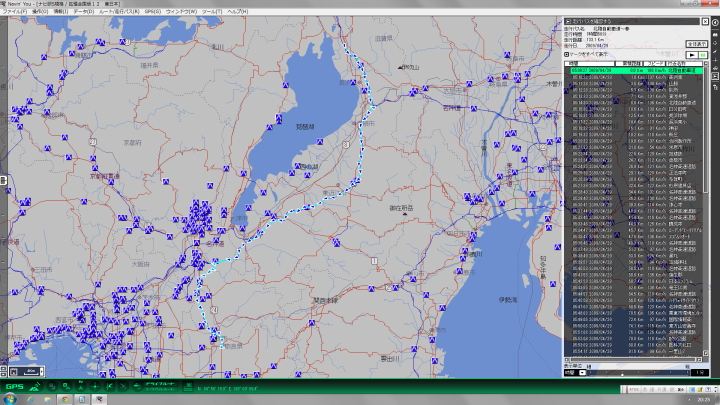Click the display-interval slider track
The width and height of the screenshot is (720, 405).
point(638,372)
